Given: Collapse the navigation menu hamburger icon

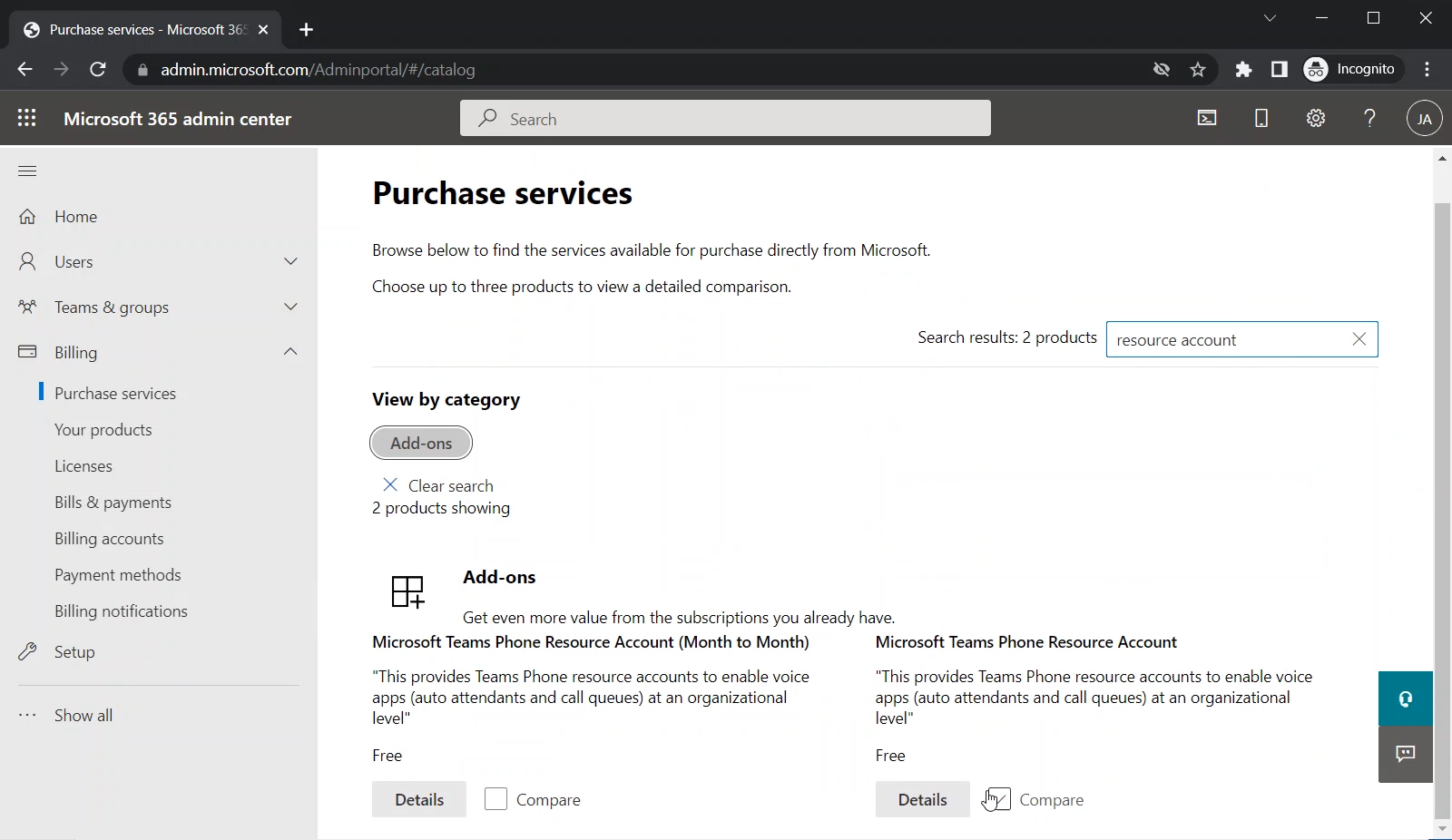Looking at the screenshot, I should 27,171.
